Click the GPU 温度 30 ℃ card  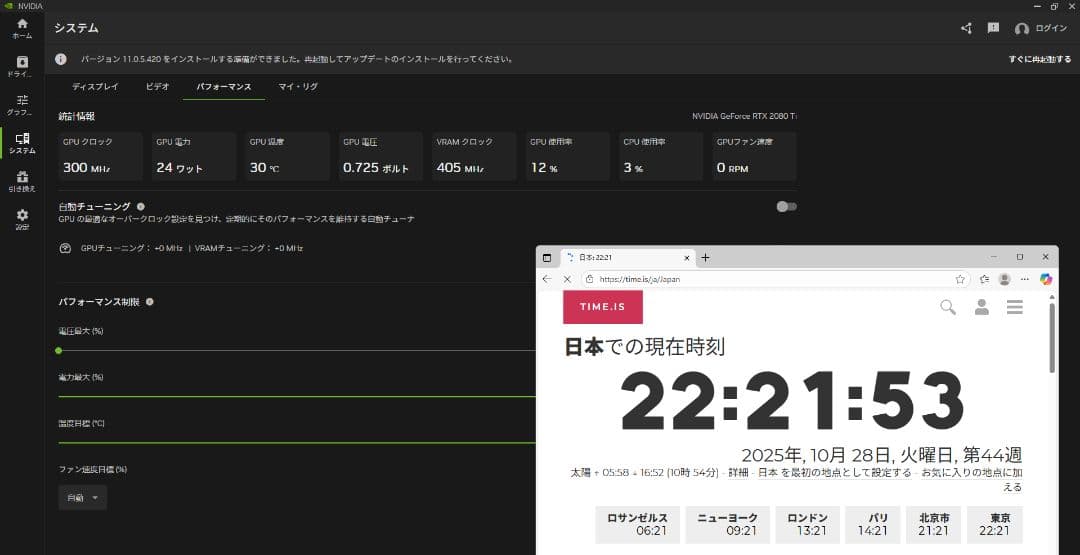[x=287, y=156]
